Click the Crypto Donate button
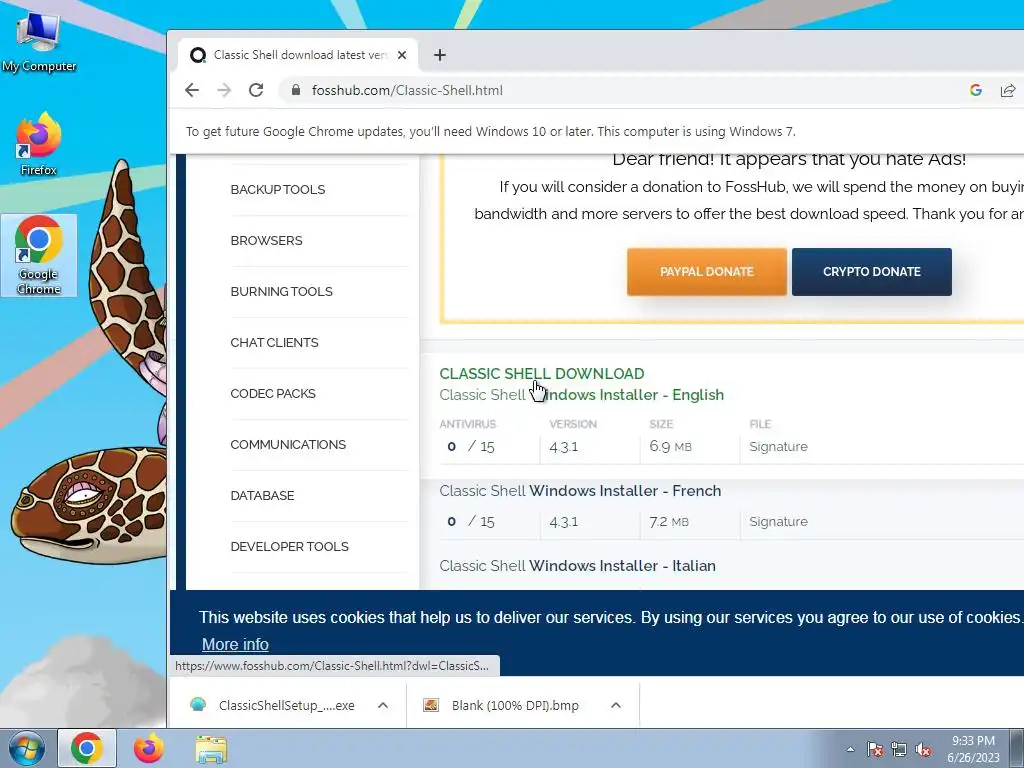This screenshot has height=768, width=1024. 872,272
